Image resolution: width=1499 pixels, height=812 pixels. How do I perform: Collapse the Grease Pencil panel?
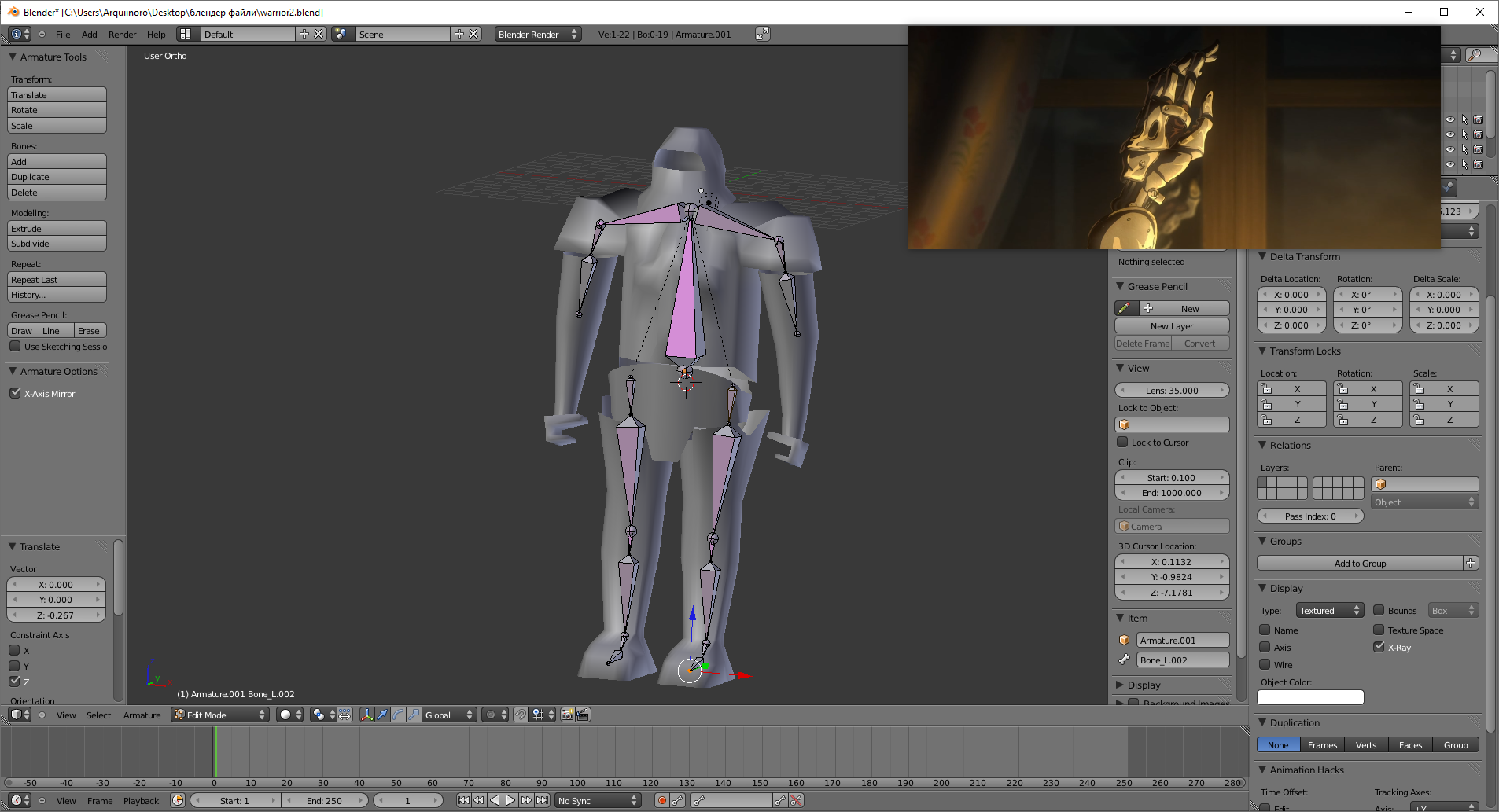[1121, 286]
